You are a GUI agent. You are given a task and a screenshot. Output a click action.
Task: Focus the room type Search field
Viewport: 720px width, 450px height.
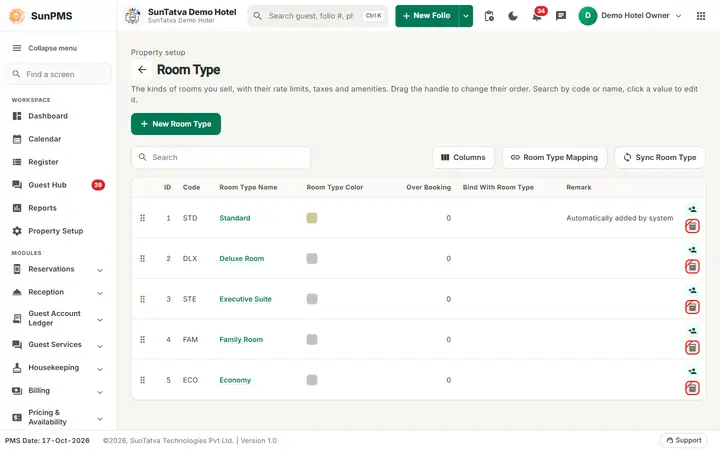point(221,158)
